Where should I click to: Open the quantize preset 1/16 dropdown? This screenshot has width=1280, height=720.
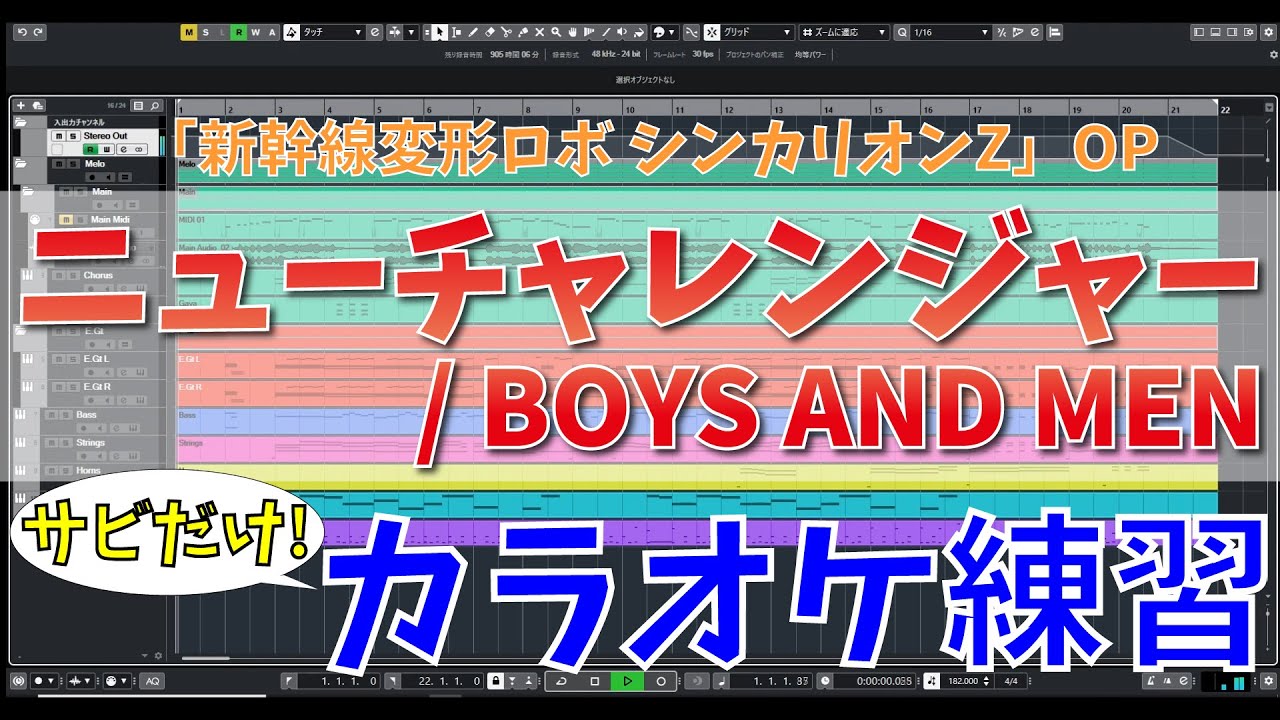coord(950,32)
